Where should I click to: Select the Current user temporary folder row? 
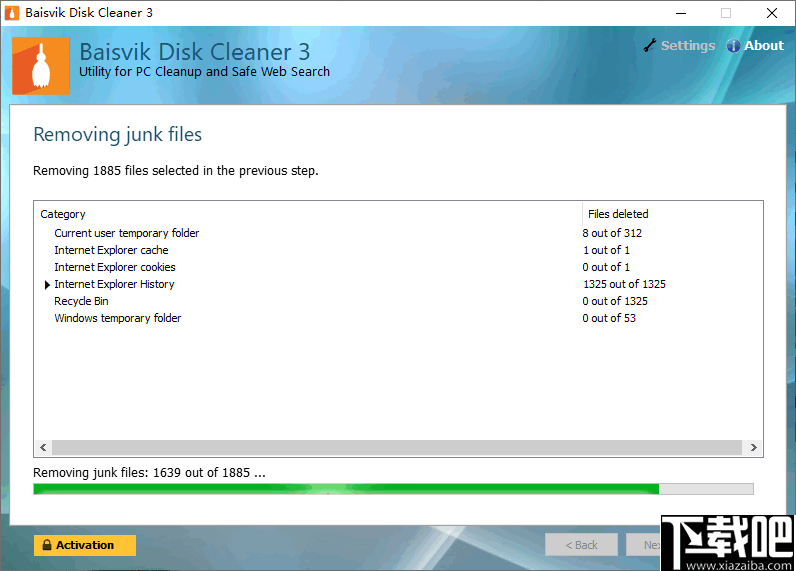tap(399, 233)
